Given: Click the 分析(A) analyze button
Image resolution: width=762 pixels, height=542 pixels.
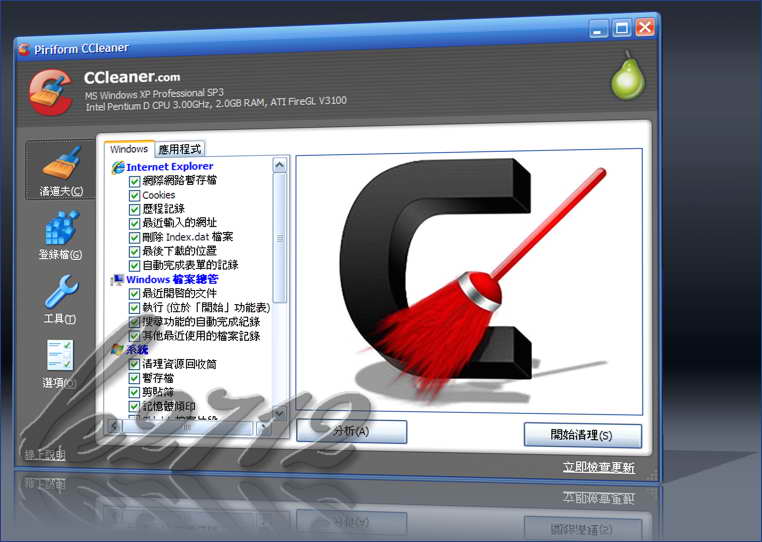Looking at the screenshot, I should pyautogui.click(x=351, y=432).
